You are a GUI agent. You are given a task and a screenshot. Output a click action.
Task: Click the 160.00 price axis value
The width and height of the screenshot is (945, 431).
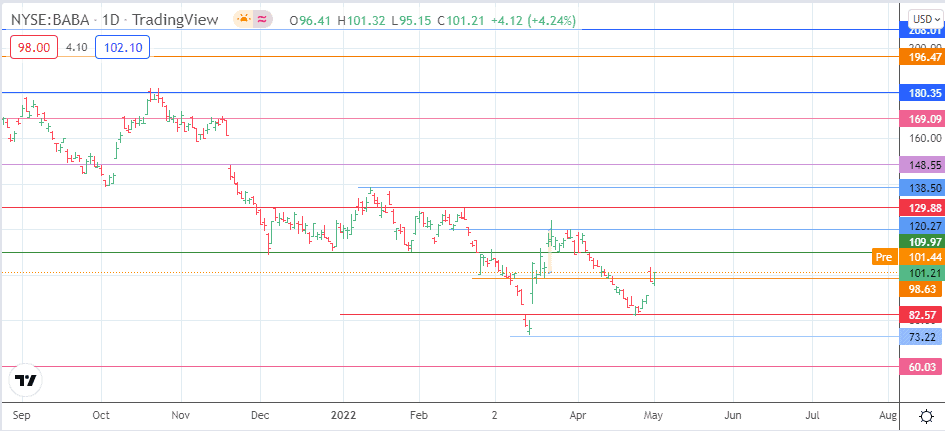tap(924, 138)
